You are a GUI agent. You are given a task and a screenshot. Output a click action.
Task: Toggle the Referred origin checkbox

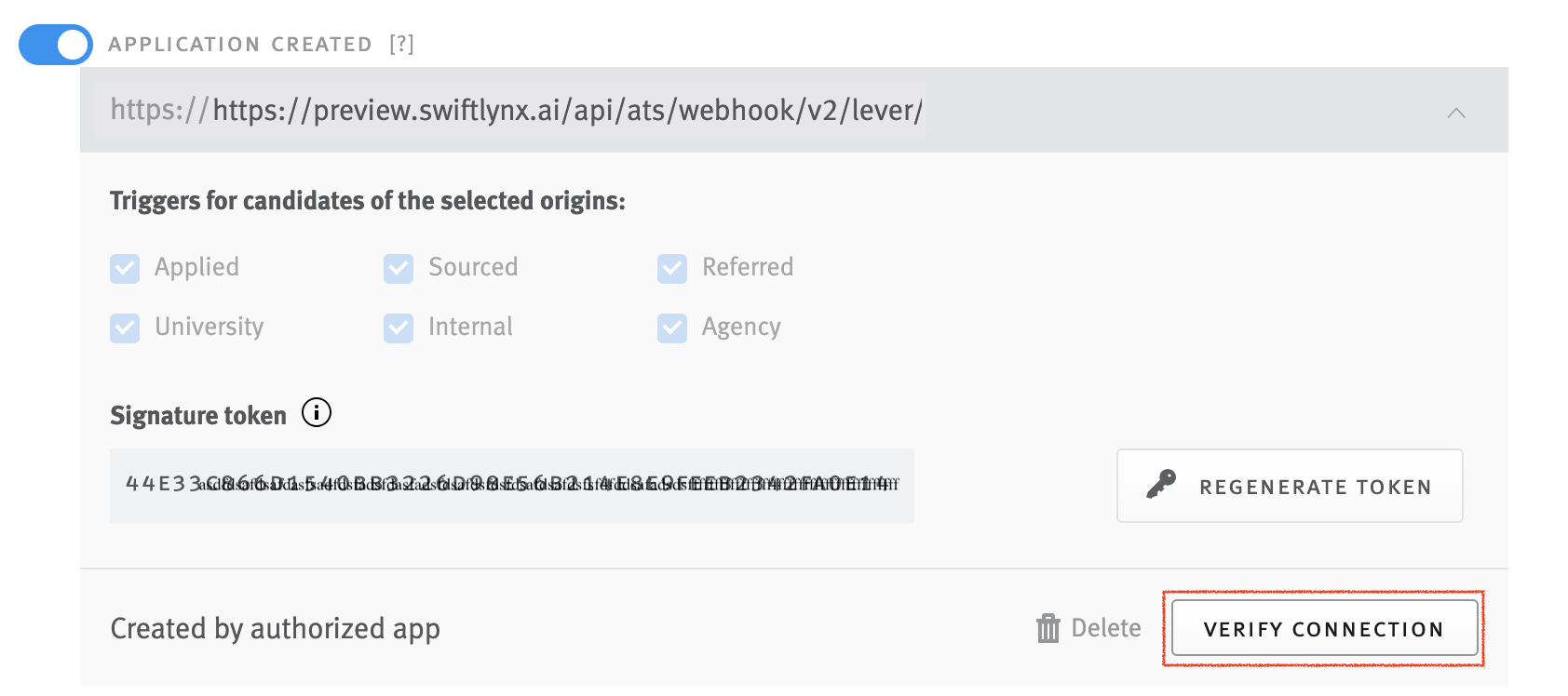(672, 268)
